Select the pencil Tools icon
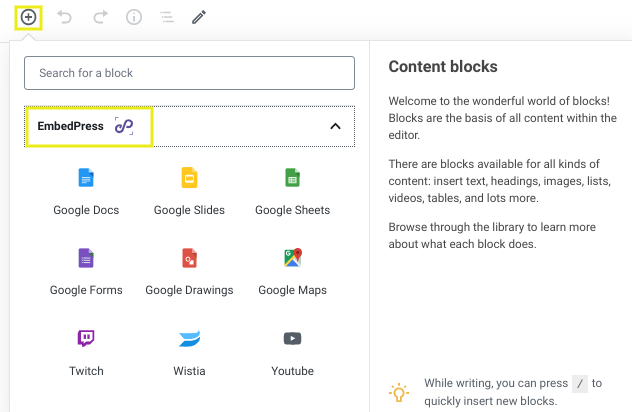Viewport: 632px width, 412px height. [199, 17]
